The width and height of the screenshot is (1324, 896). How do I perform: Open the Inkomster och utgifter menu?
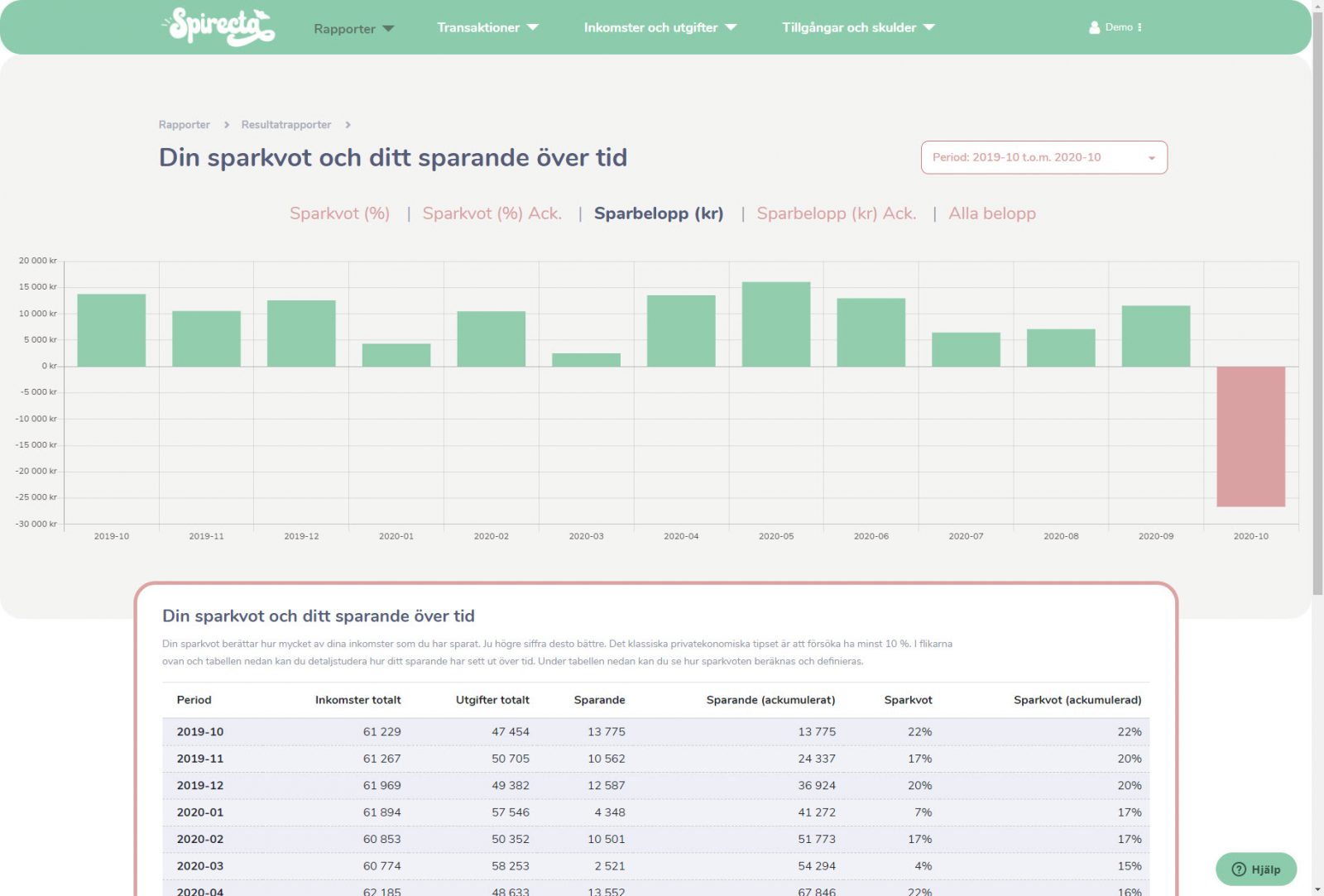tap(660, 27)
